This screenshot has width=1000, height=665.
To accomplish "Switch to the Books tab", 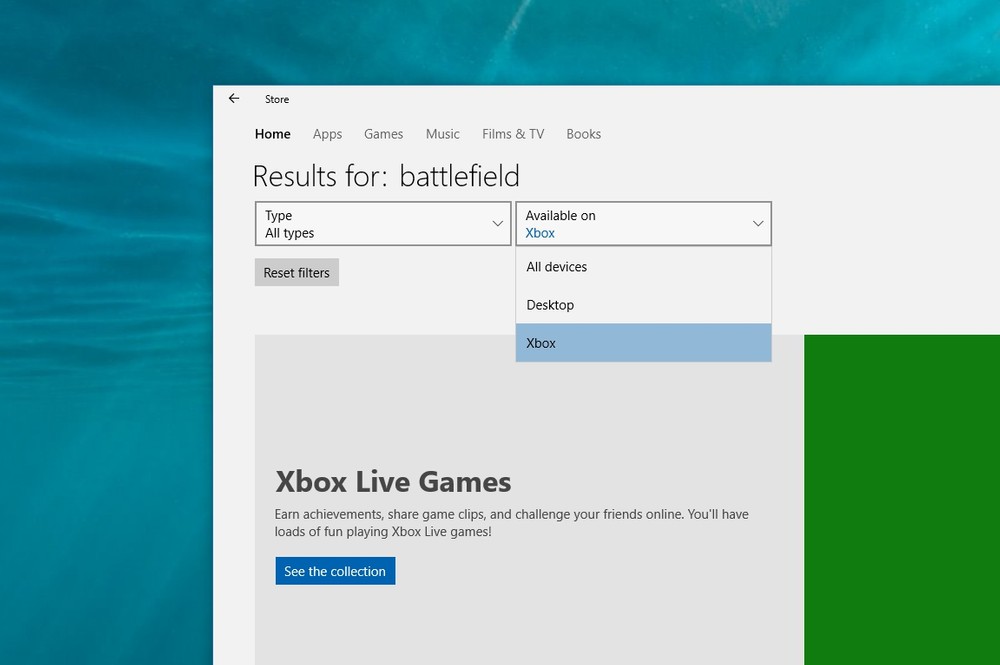I will tap(583, 134).
